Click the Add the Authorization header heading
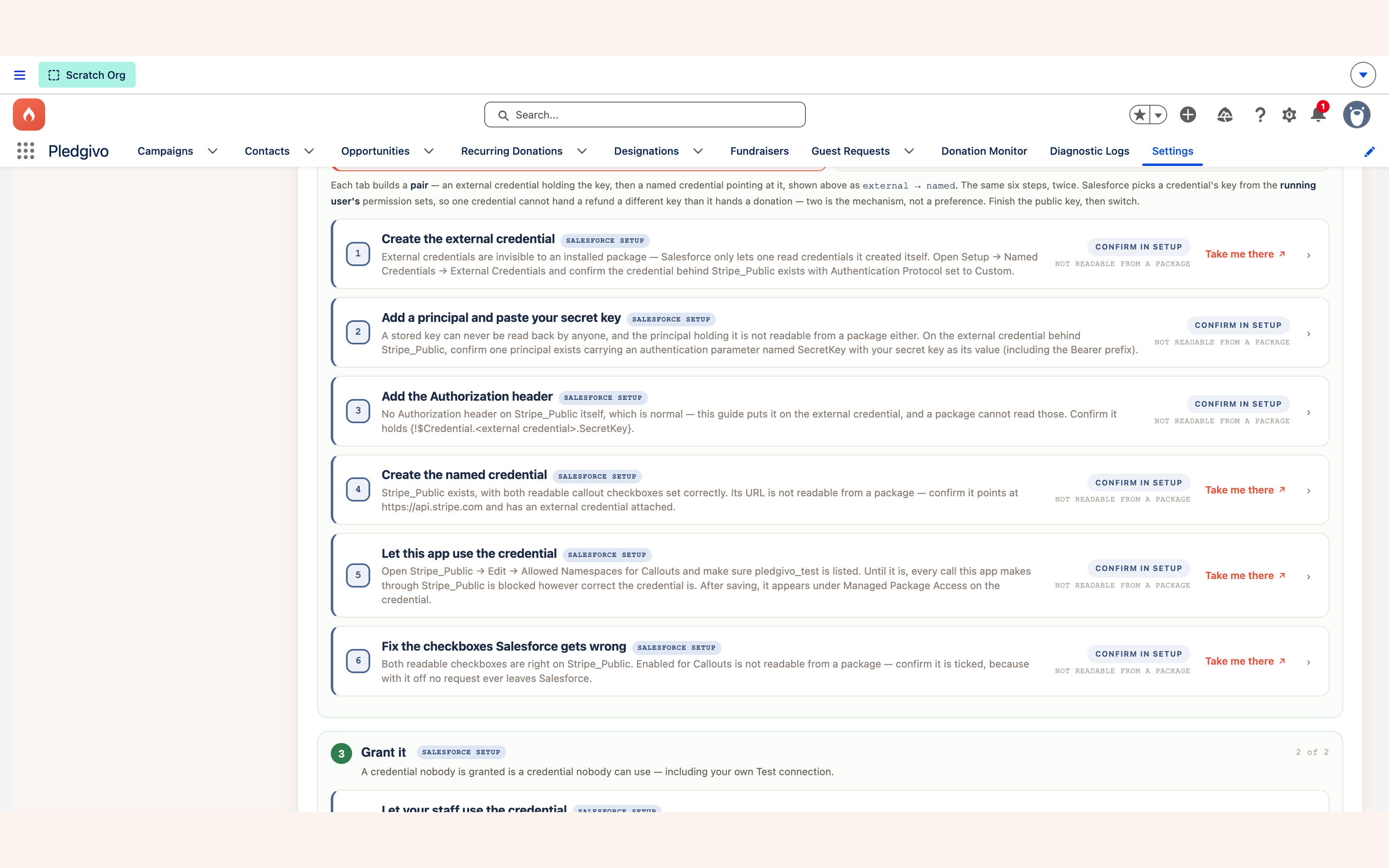The image size is (1389, 868). coord(467,396)
